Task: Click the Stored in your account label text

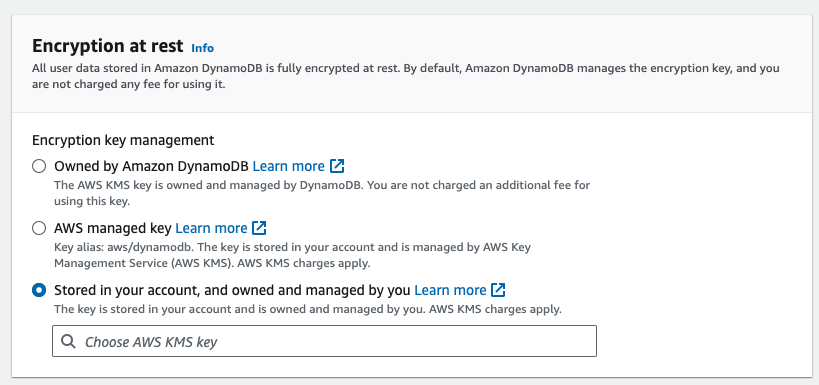Action: pos(232,290)
